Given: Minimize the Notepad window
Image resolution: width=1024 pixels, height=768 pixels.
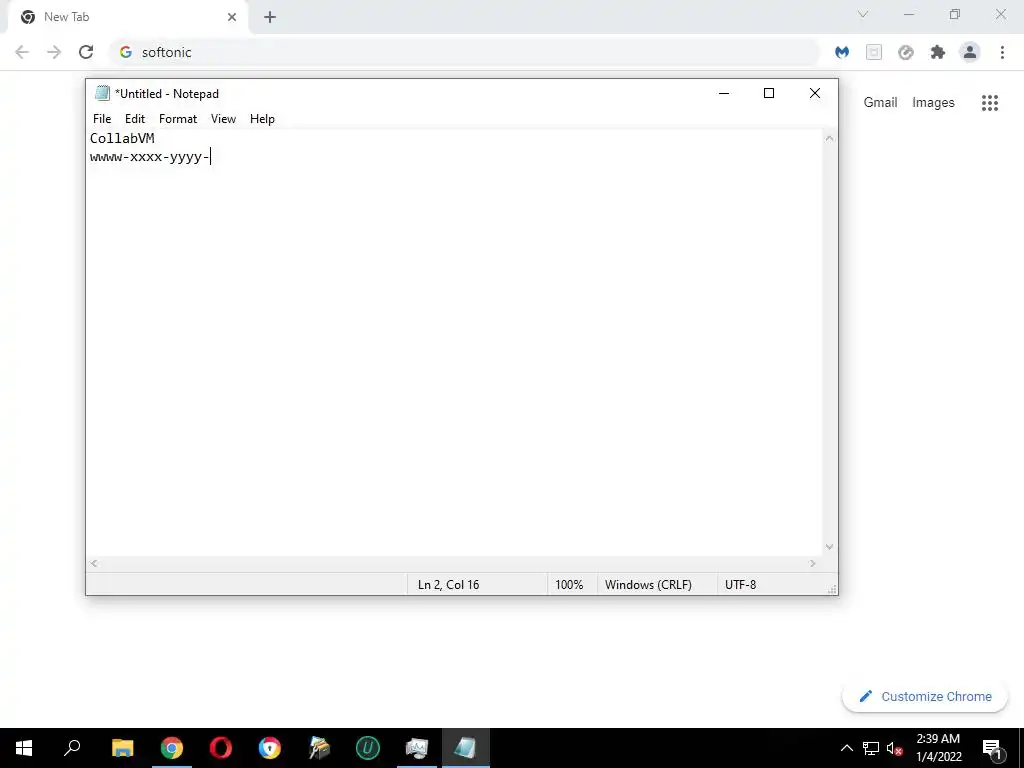Looking at the screenshot, I should pyautogui.click(x=724, y=93).
